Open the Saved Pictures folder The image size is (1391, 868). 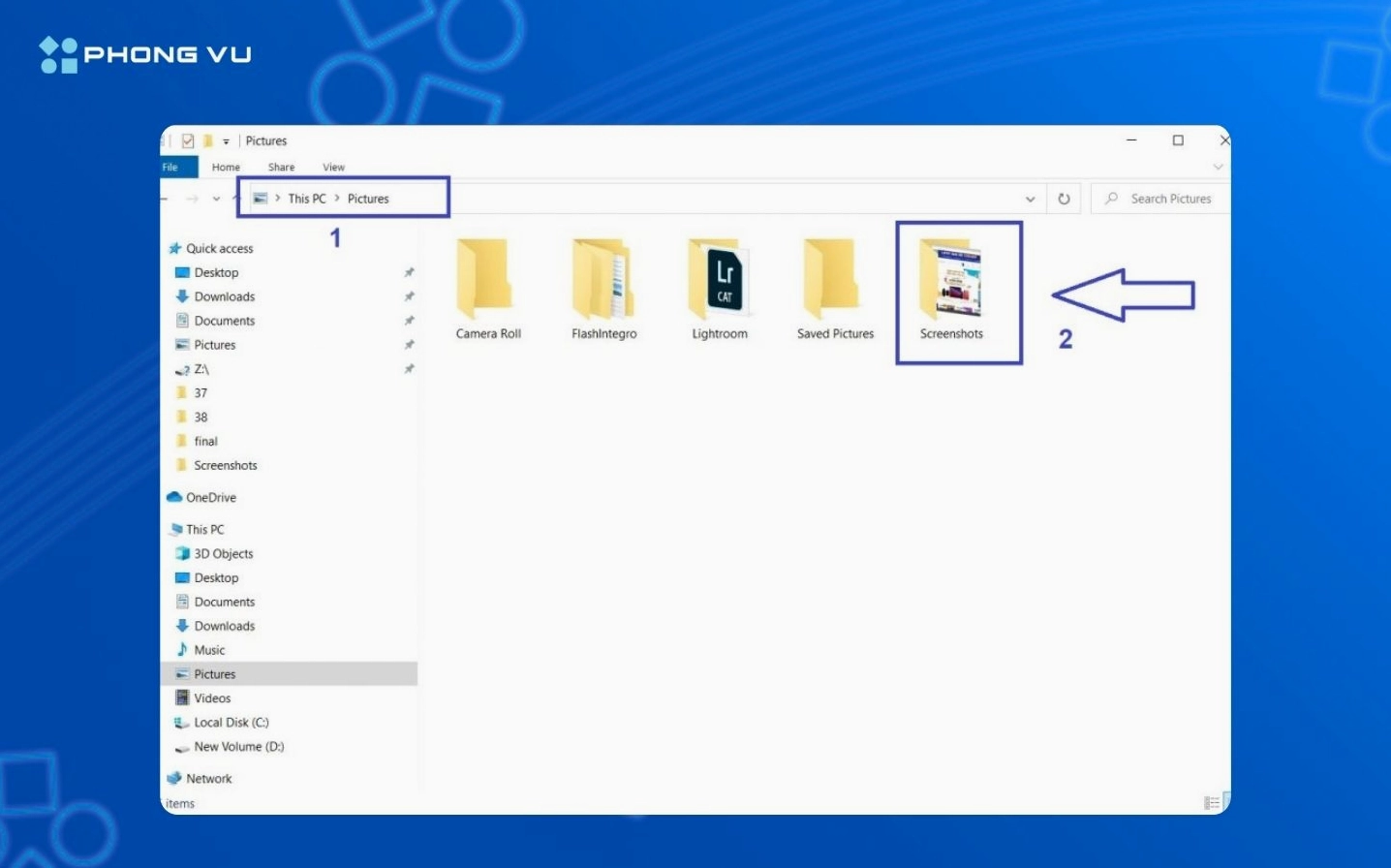[x=834, y=282]
